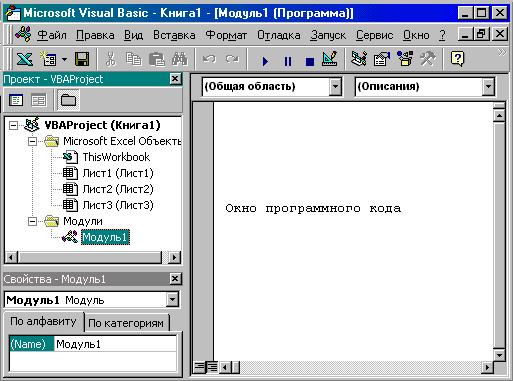Close the Свойства - Модуль1 panel
This screenshot has height=381, width=513.
click(175, 279)
